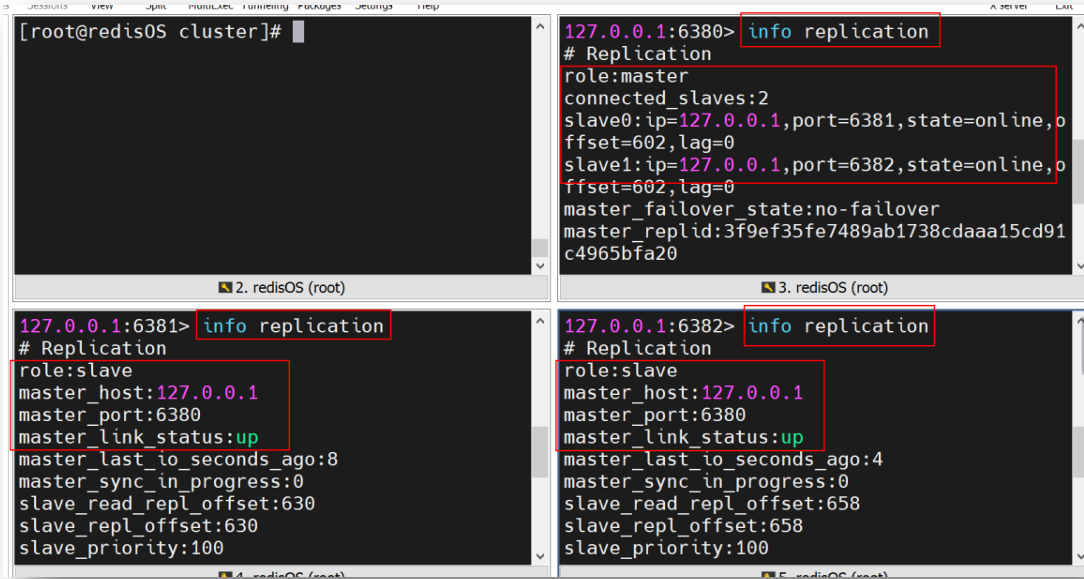This screenshot has height=579, width=1084.
Task: Click the 'master_replid:3f9ef35fe...' line
Action: pos(815,231)
